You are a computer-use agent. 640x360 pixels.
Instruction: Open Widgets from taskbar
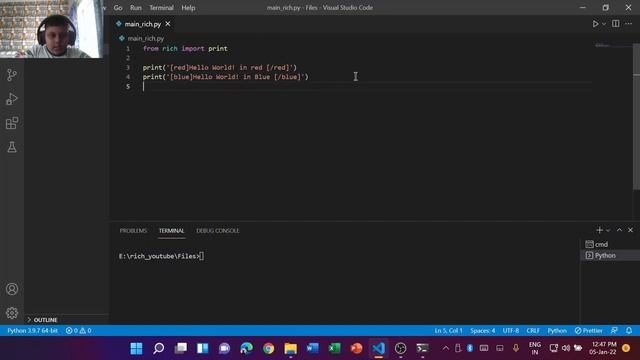point(202,348)
